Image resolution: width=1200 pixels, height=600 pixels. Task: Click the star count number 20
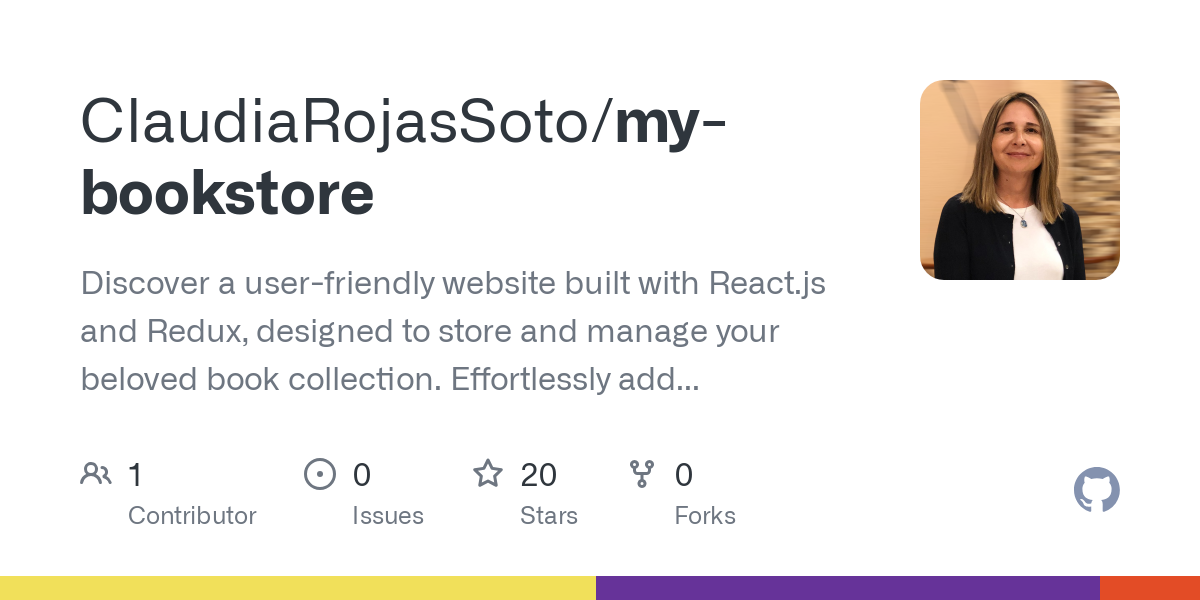pyautogui.click(x=539, y=475)
